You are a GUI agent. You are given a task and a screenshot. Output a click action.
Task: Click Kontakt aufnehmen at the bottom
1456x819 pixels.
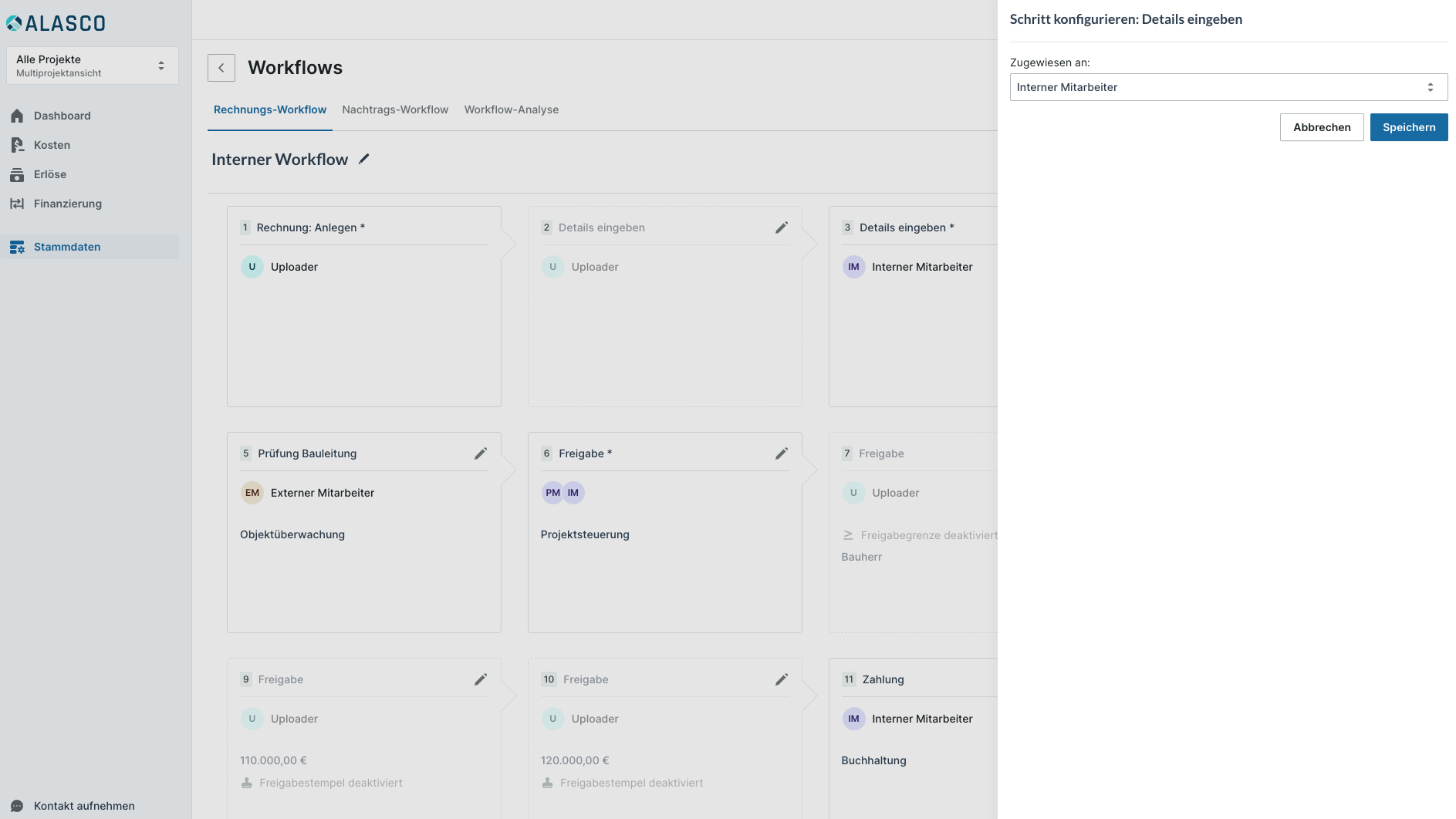[x=83, y=806]
